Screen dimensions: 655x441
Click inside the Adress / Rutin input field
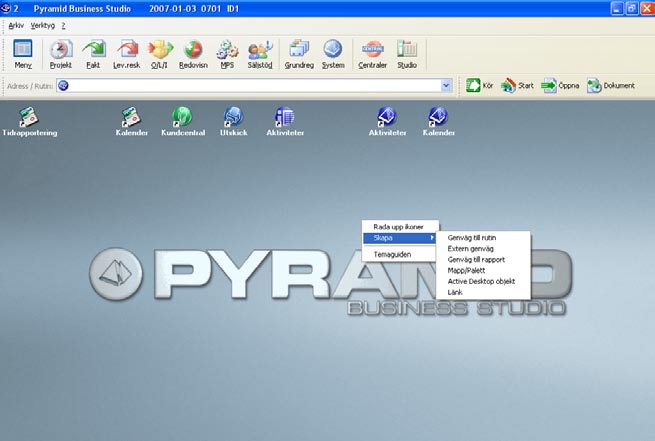coord(254,86)
